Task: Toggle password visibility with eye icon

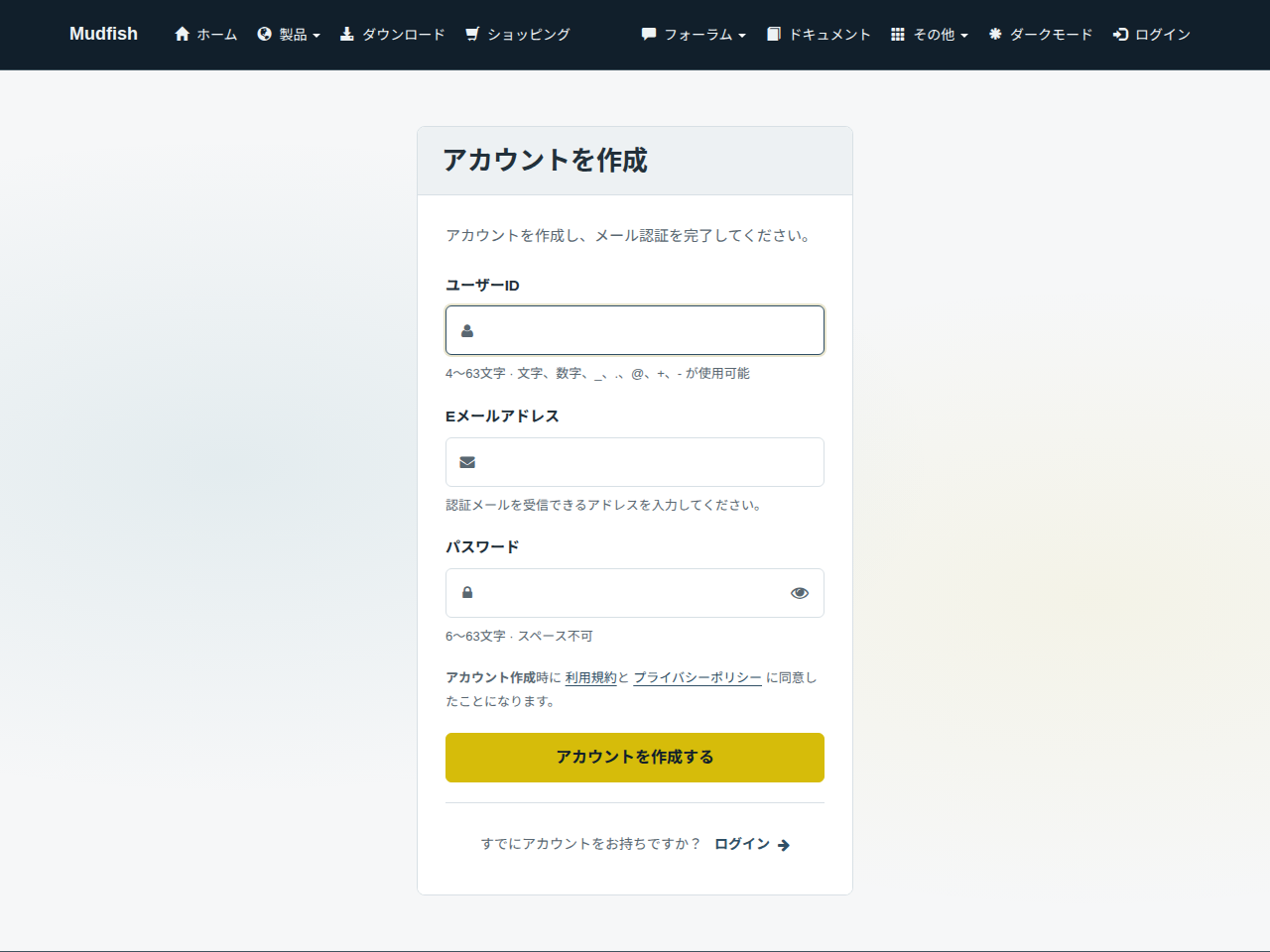Action: [800, 593]
